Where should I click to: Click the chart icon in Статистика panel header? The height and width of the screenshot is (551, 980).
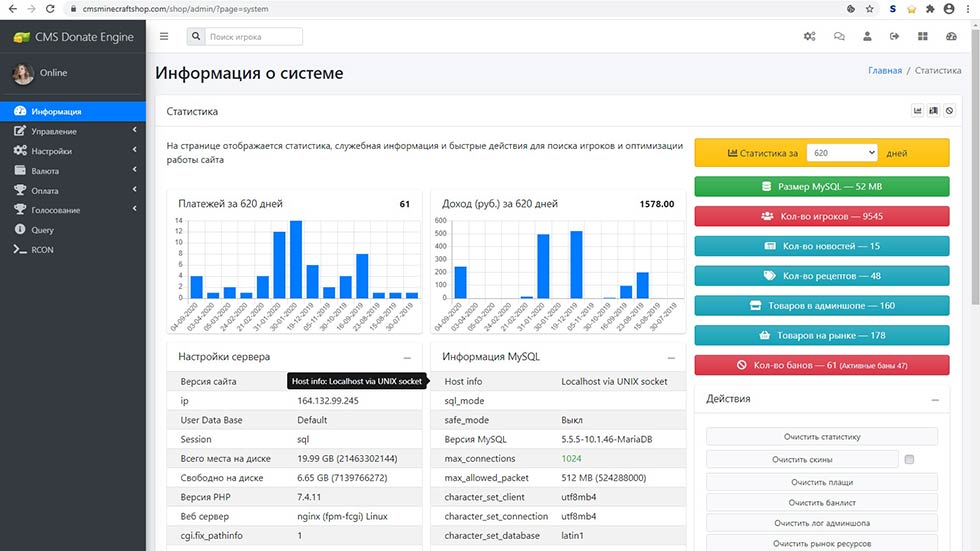click(x=917, y=111)
